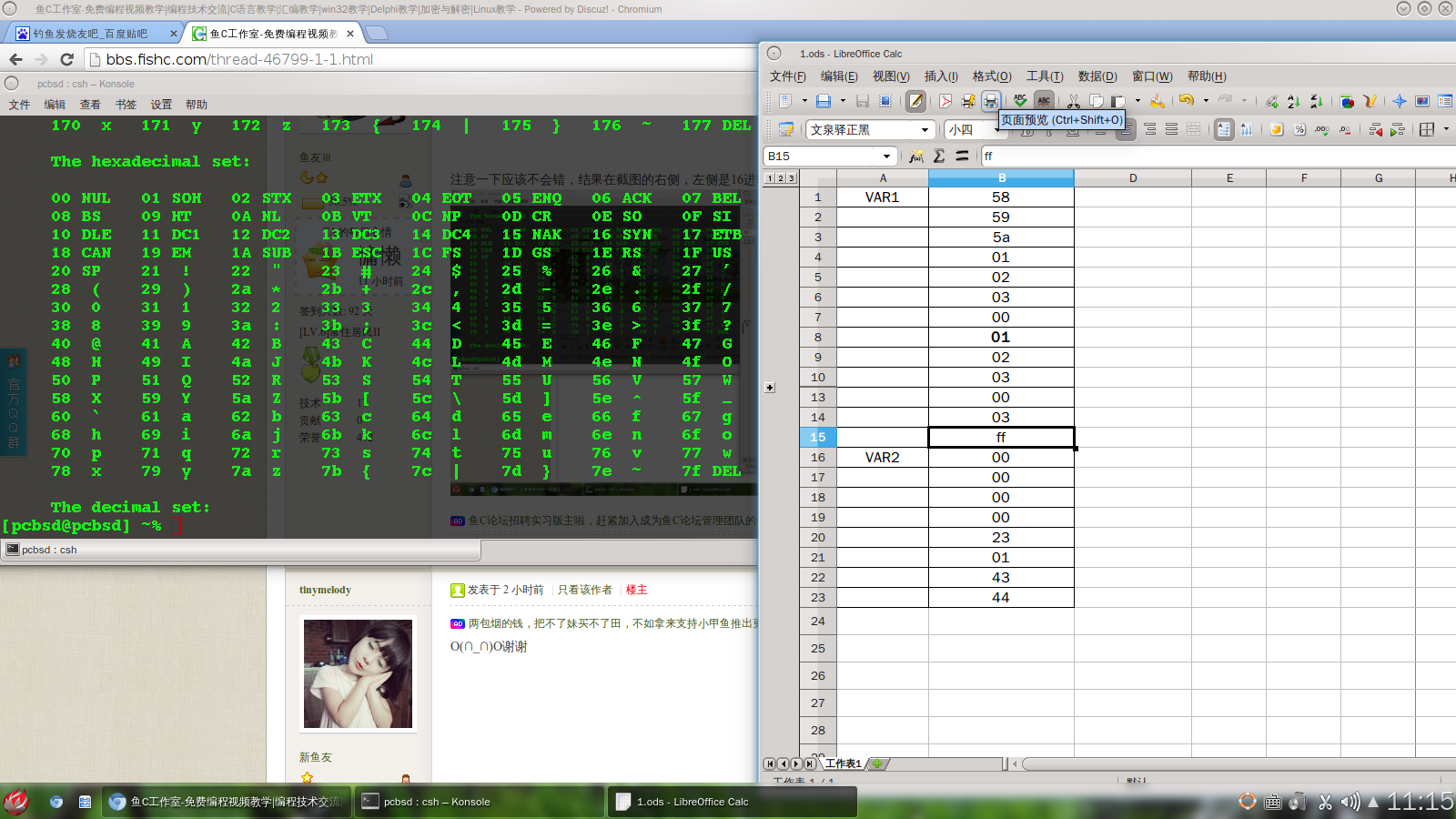Click outline level 3 button
Screen dimensions: 1456x819
(x=792, y=178)
